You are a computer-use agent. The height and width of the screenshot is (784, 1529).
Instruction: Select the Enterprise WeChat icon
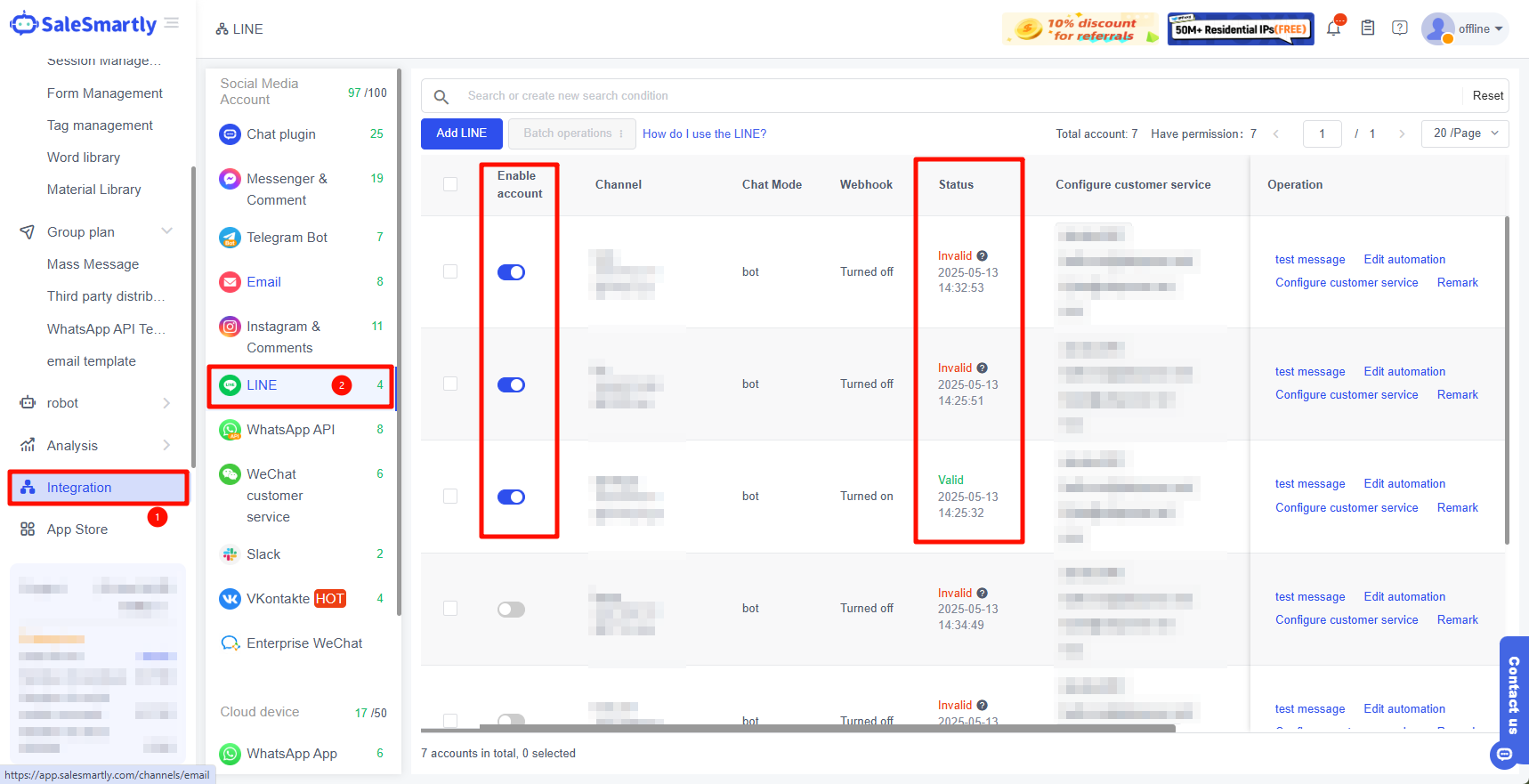230,643
